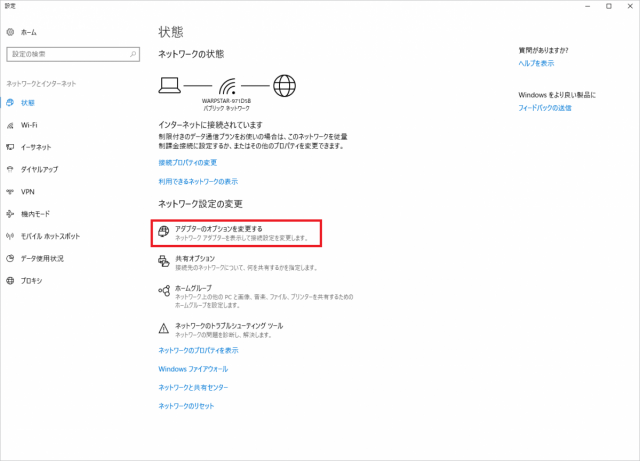Click 利用できるネットワークの表示 link

[198, 182]
